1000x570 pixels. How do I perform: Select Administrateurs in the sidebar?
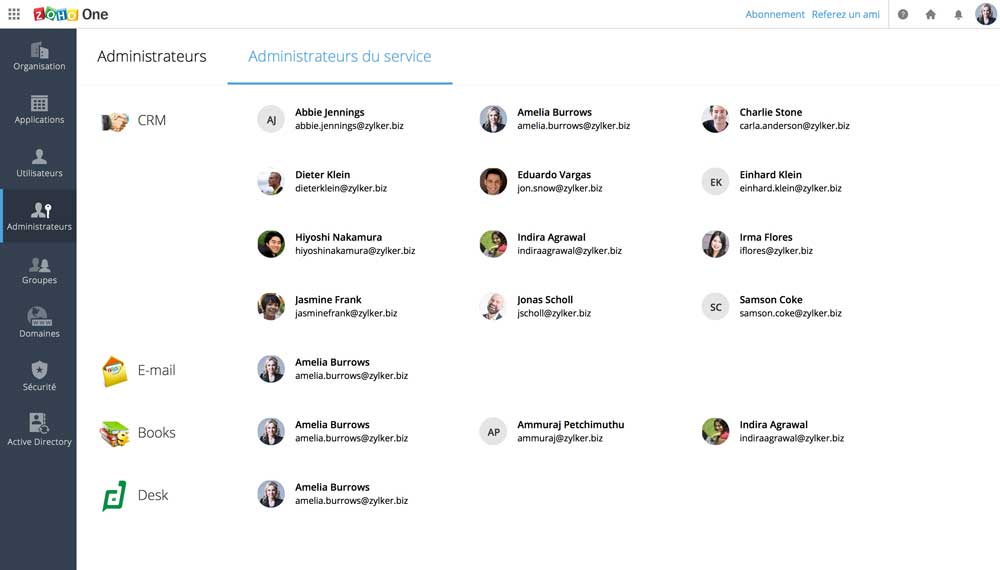coord(39,216)
